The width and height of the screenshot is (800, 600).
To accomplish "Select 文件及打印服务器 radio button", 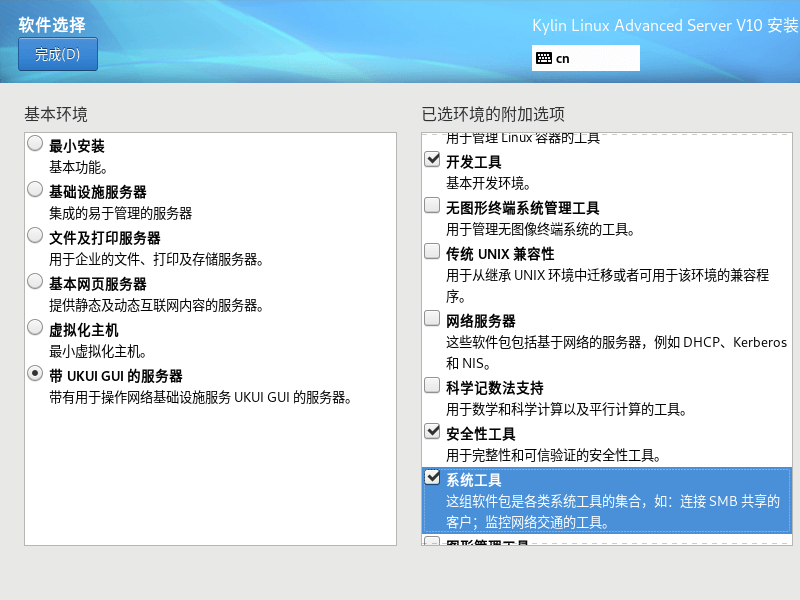I will [x=35, y=235].
